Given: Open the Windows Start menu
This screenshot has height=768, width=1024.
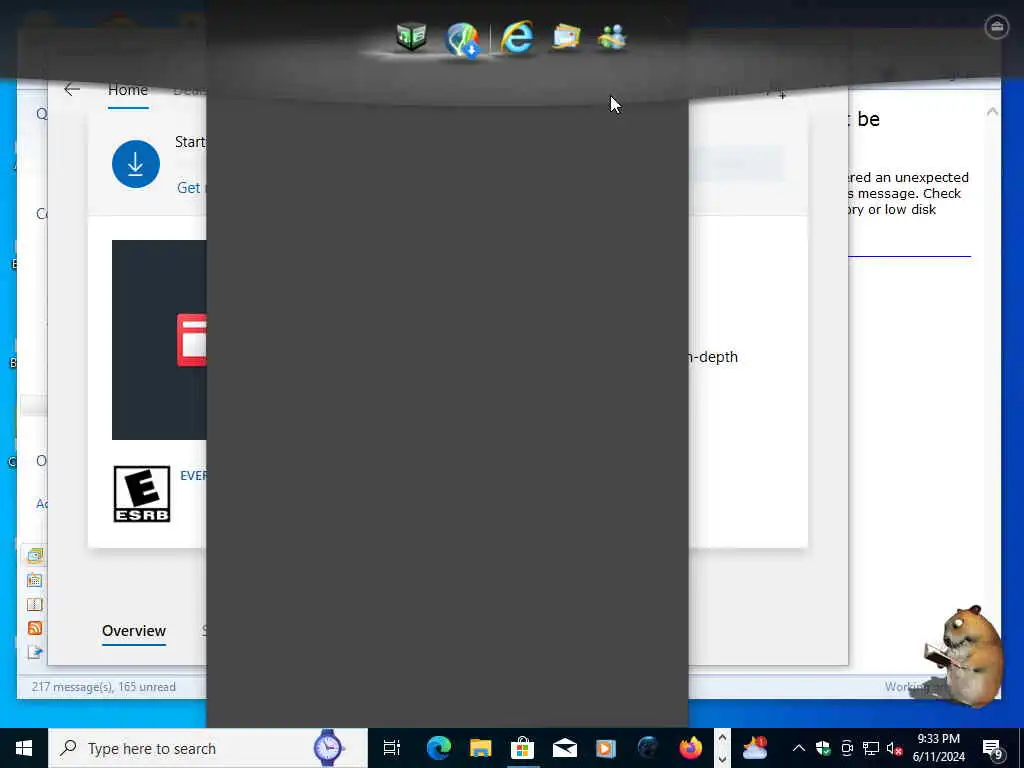Looking at the screenshot, I should (24, 748).
